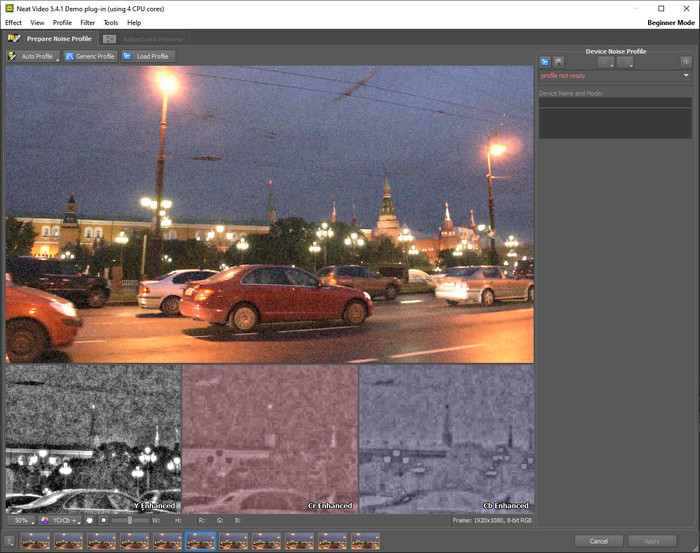Click the profile info icon
Image resolution: width=700 pixels, height=553 pixels.
point(686,62)
